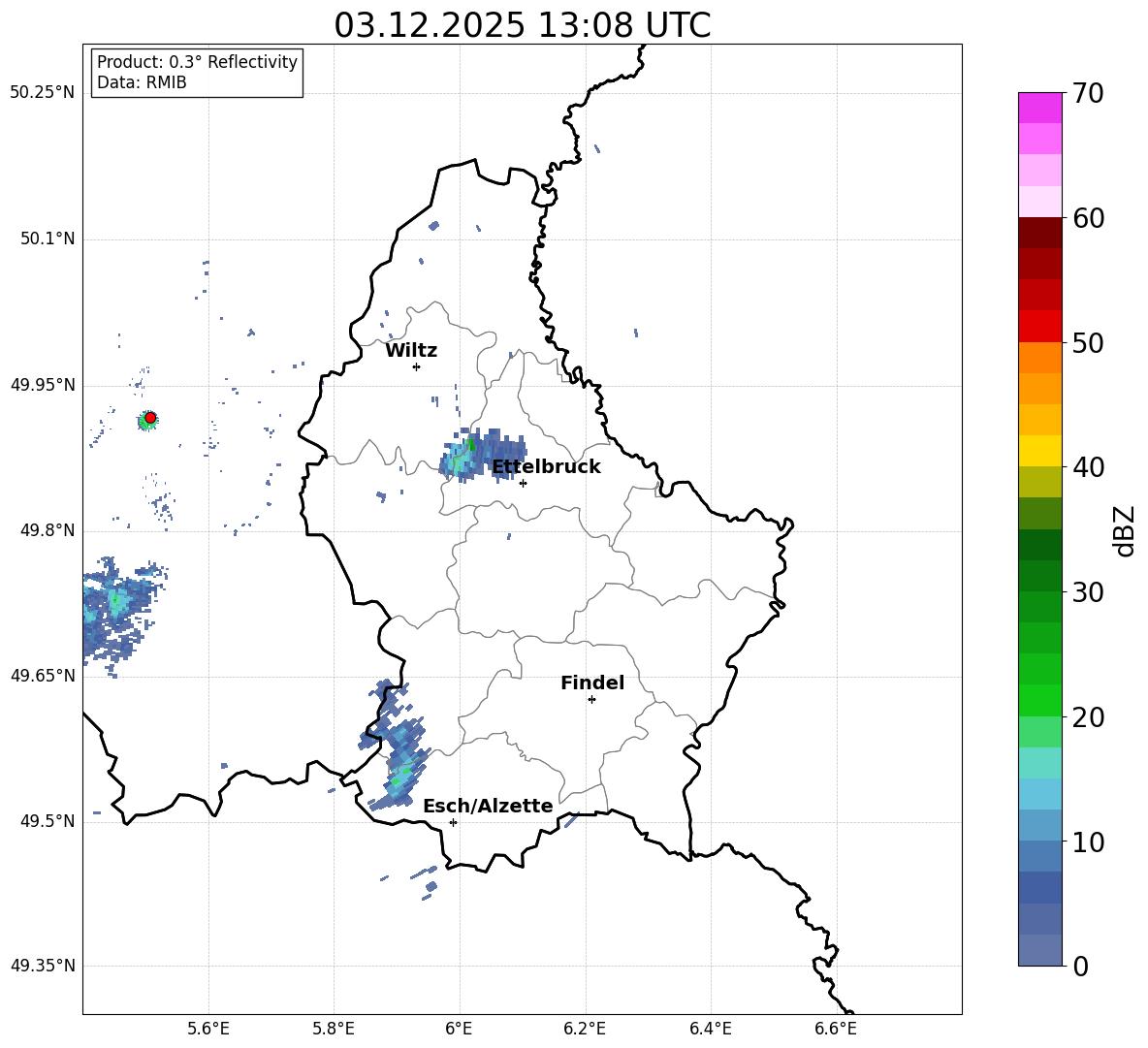Click the 6°E longitude label

(x=459, y=1029)
